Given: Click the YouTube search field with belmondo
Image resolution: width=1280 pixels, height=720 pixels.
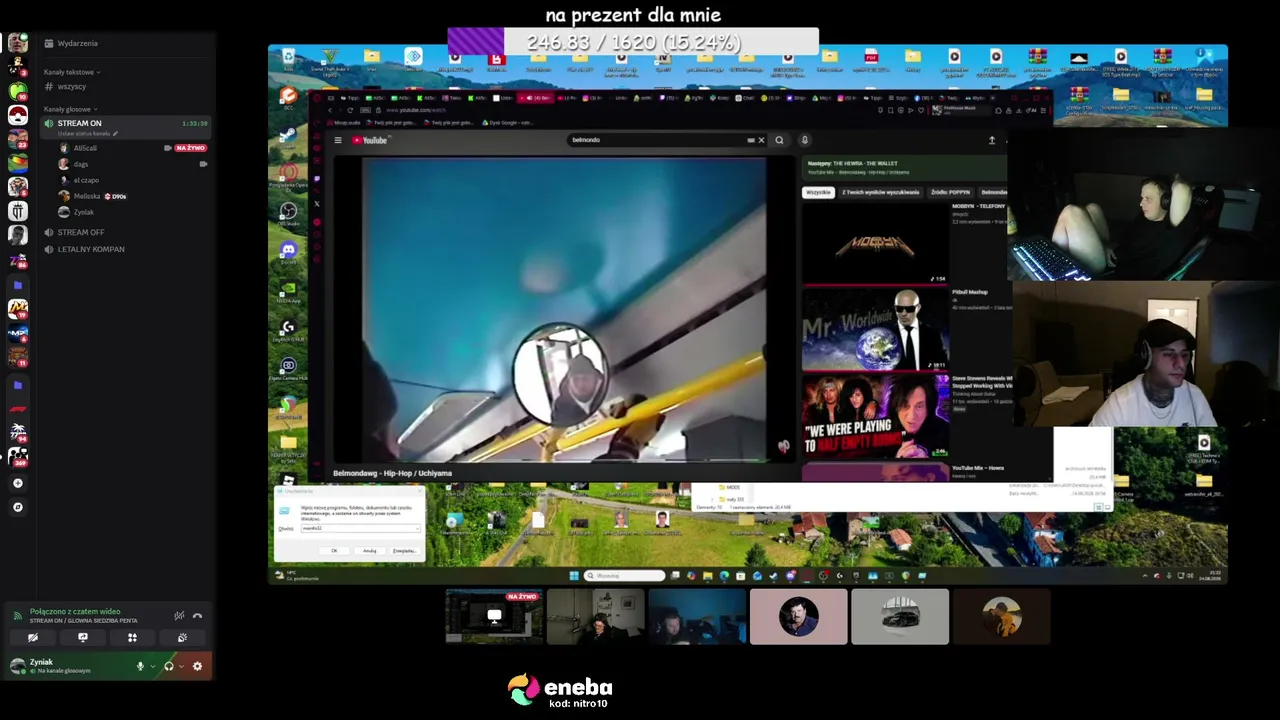Looking at the screenshot, I should [657, 140].
